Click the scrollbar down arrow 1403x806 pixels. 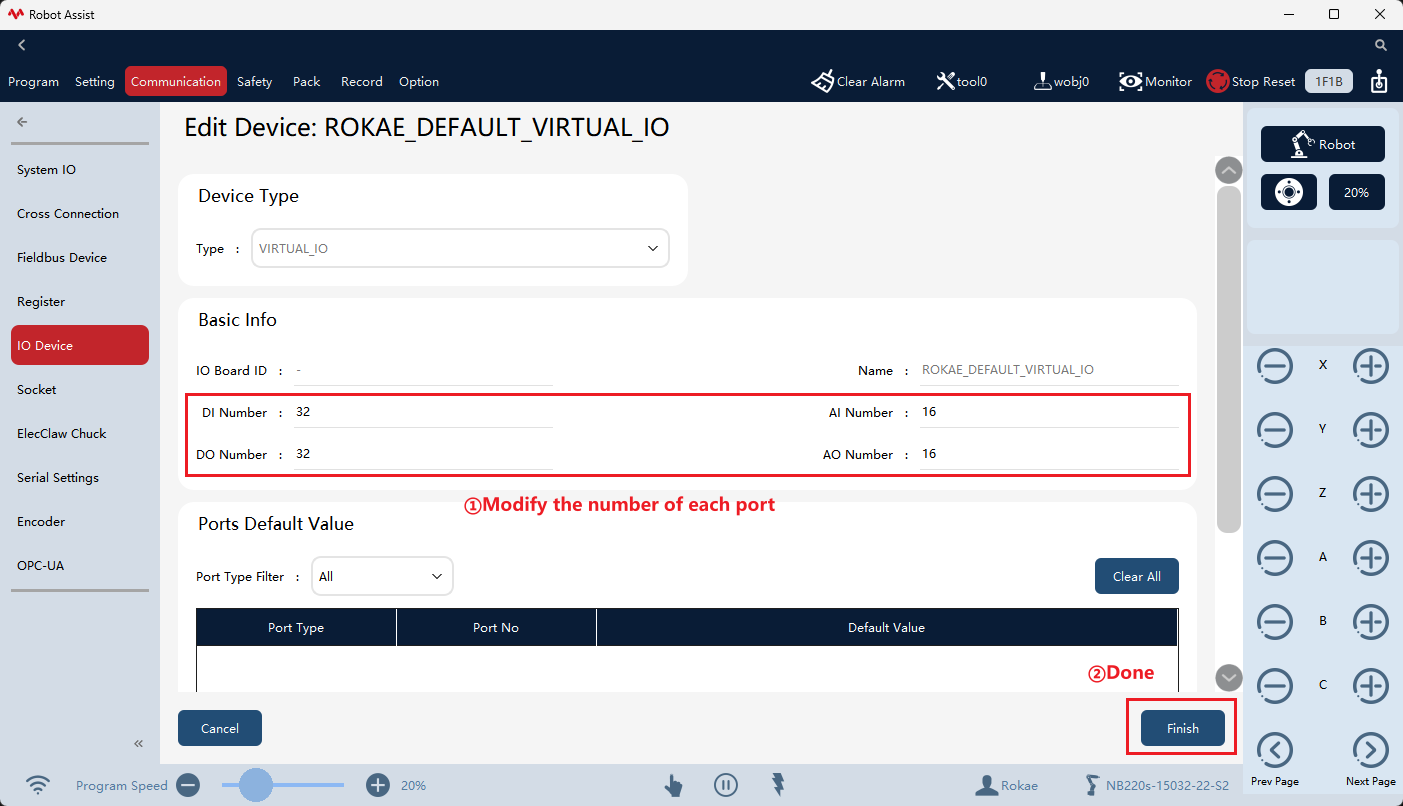click(1229, 678)
